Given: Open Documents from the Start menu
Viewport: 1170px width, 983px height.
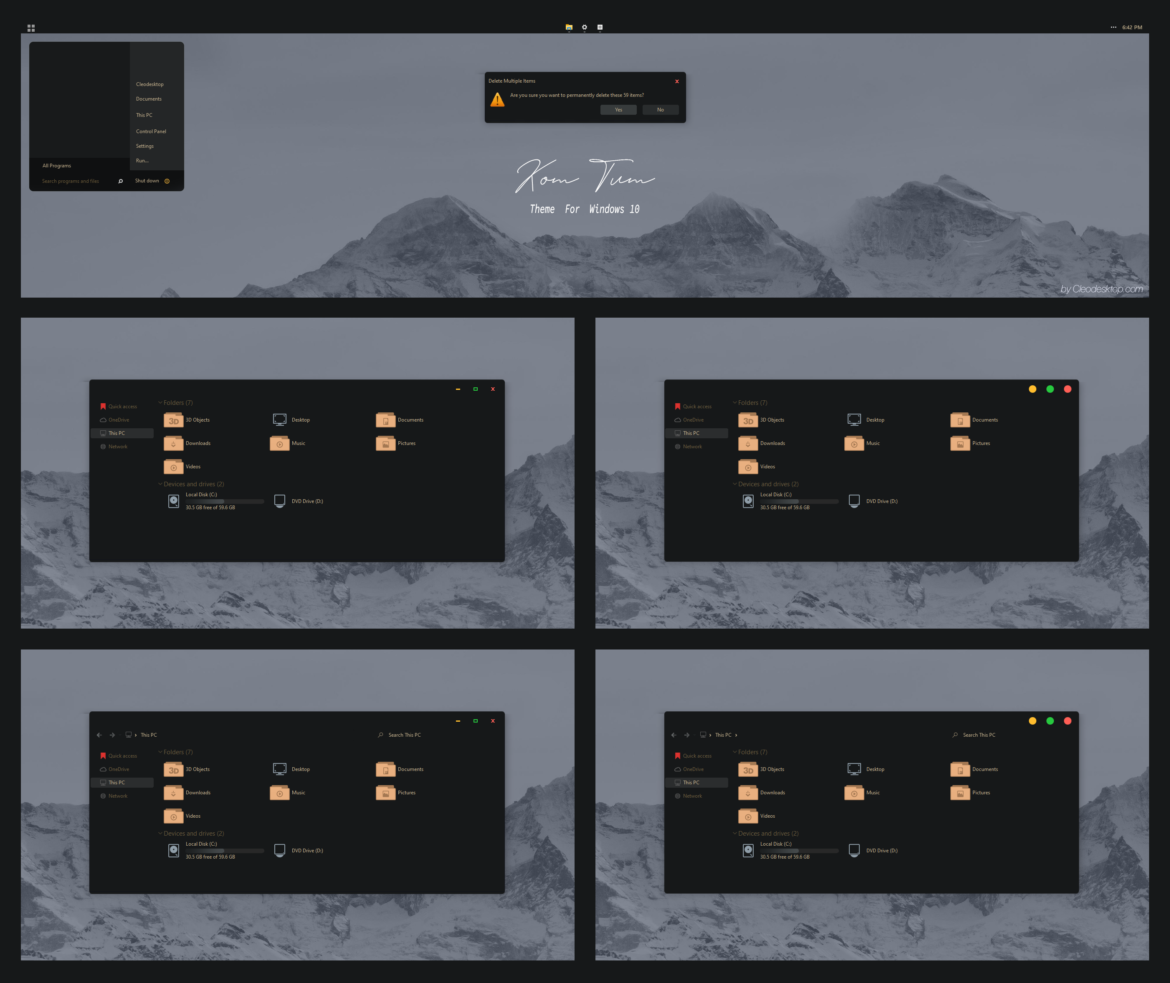Looking at the screenshot, I should [149, 98].
